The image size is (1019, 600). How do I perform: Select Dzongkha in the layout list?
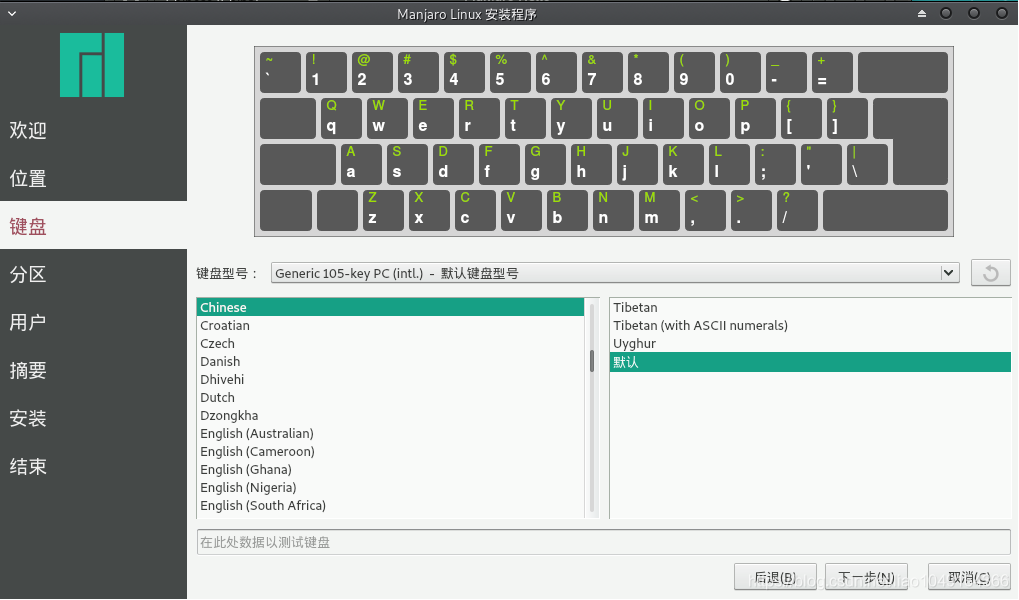(x=391, y=415)
